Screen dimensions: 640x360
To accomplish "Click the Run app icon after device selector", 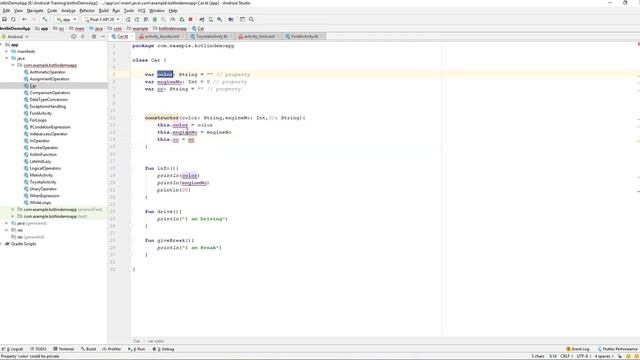I will click(128, 19).
